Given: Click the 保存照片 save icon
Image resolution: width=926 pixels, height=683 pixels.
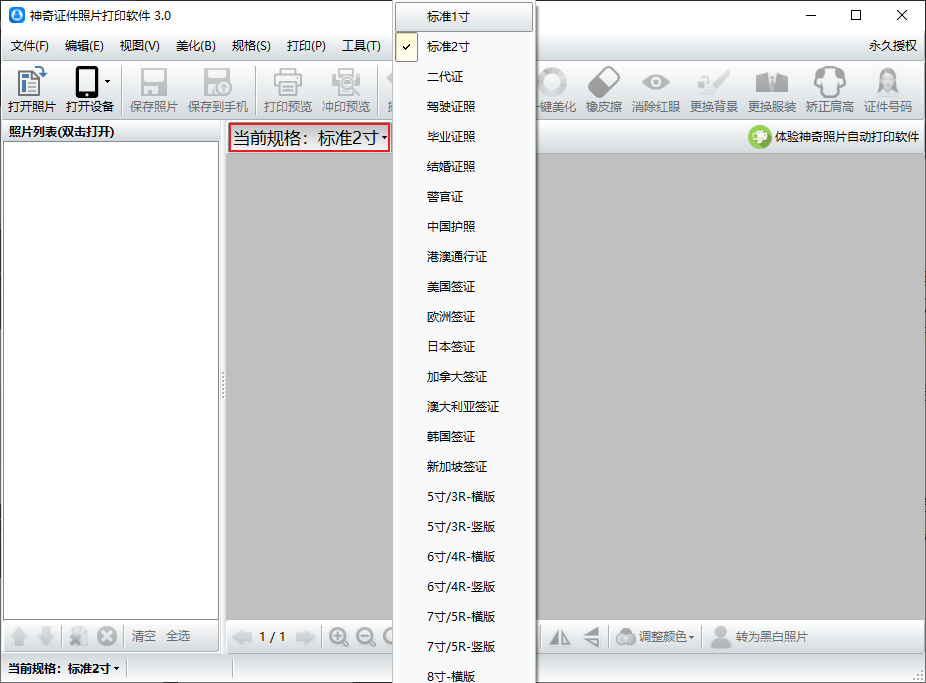Looking at the screenshot, I should 154,82.
